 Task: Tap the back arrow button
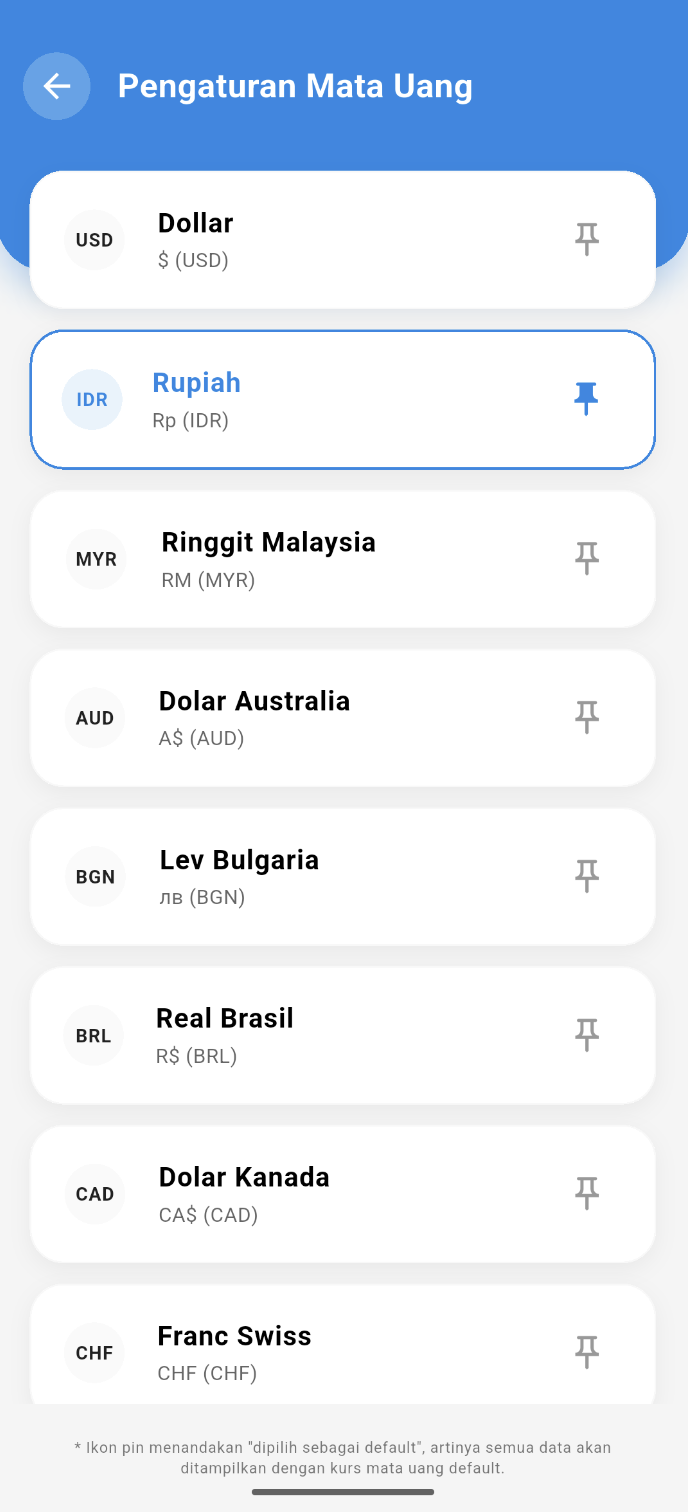(56, 86)
